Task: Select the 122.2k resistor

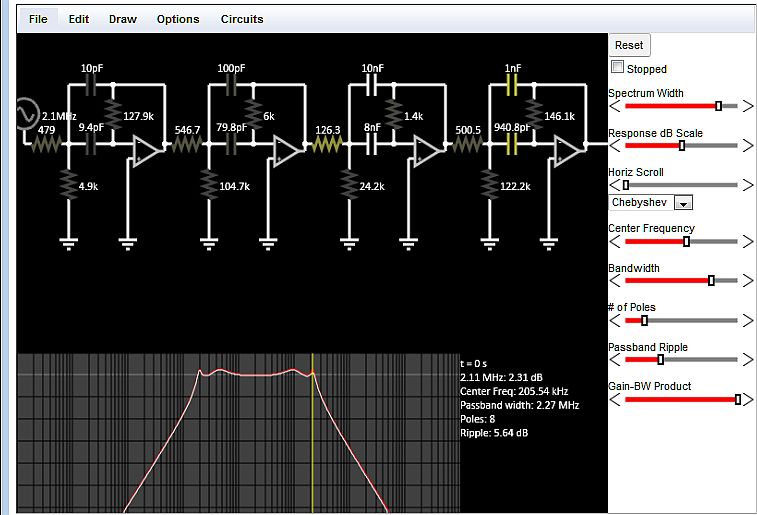Action: pyautogui.click(x=490, y=185)
